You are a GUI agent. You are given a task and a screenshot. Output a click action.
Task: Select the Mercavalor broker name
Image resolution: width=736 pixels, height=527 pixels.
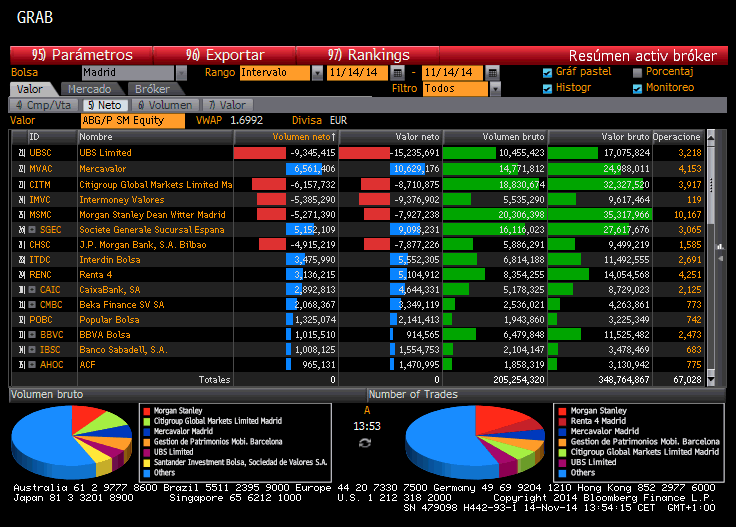pos(102,169)
